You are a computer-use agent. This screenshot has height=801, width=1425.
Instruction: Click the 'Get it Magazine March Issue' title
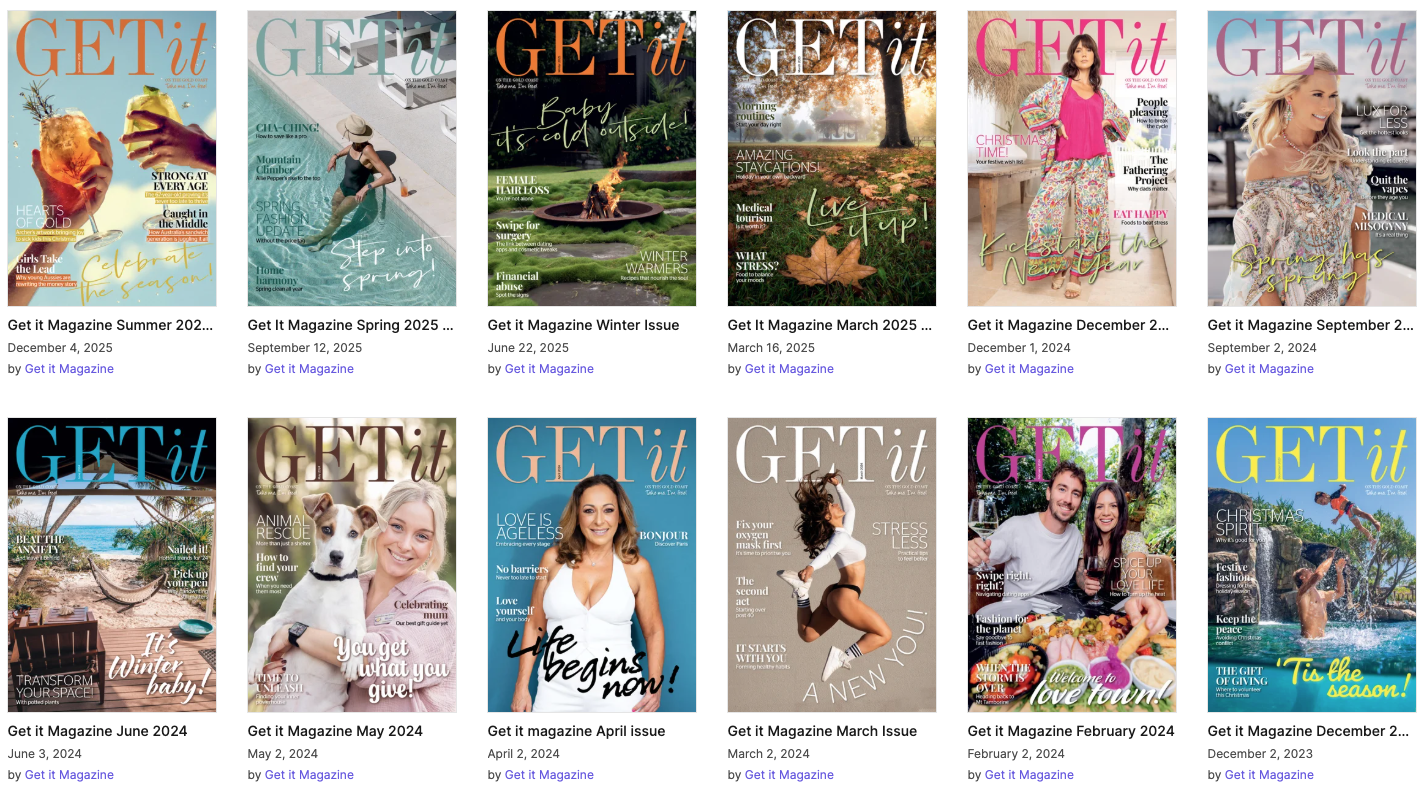pyautogui.click(x=823, y=731)
